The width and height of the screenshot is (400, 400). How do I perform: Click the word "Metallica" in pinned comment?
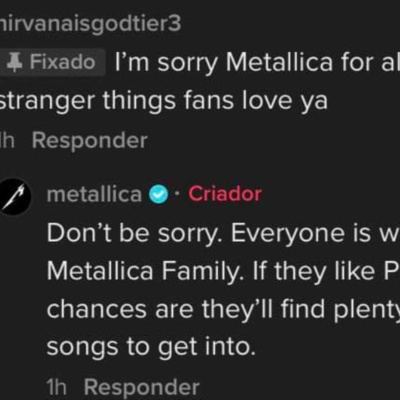279,62
